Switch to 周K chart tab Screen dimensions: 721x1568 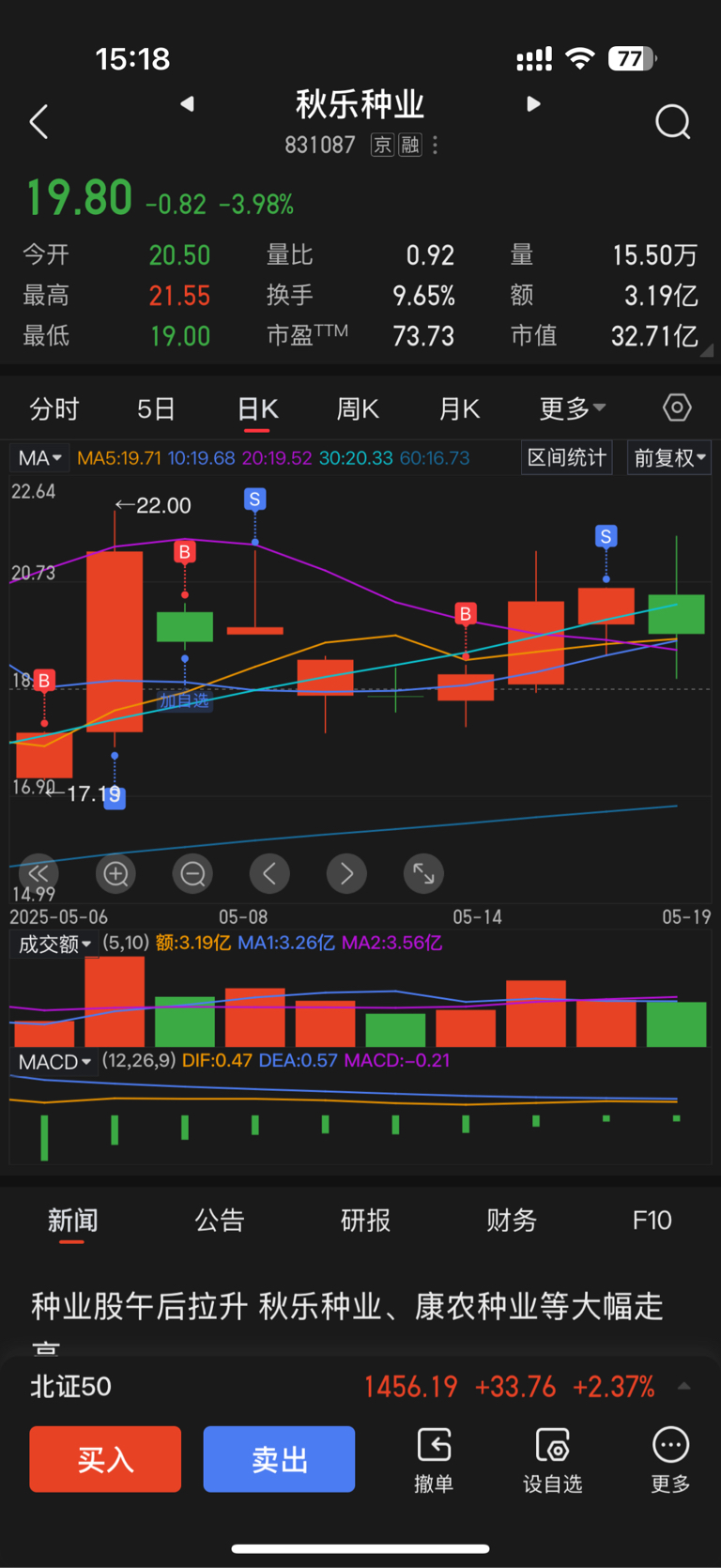point(358,408)
